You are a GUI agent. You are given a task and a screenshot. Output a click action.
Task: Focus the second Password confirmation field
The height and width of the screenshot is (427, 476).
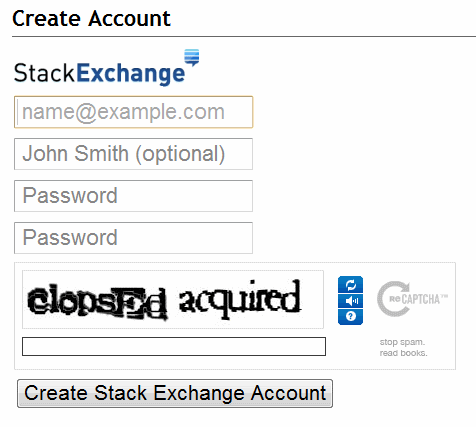(x=133, y=238)
